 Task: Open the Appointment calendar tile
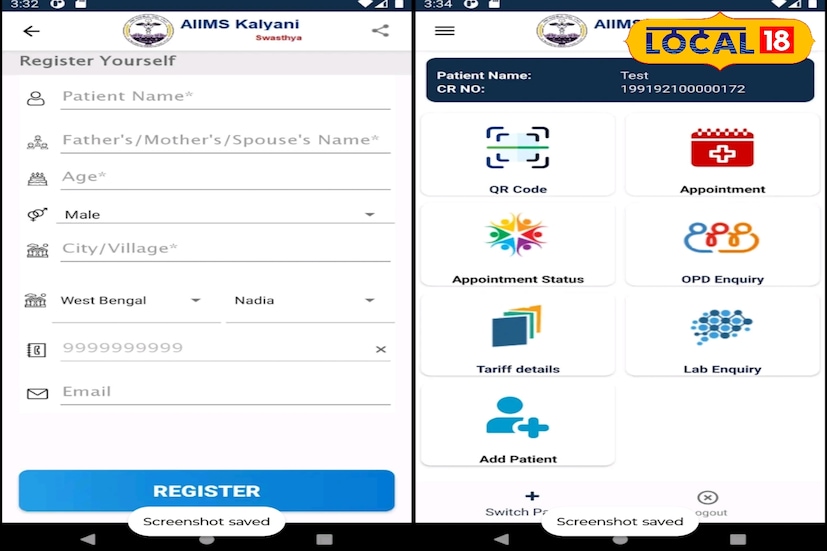point(722,155)
